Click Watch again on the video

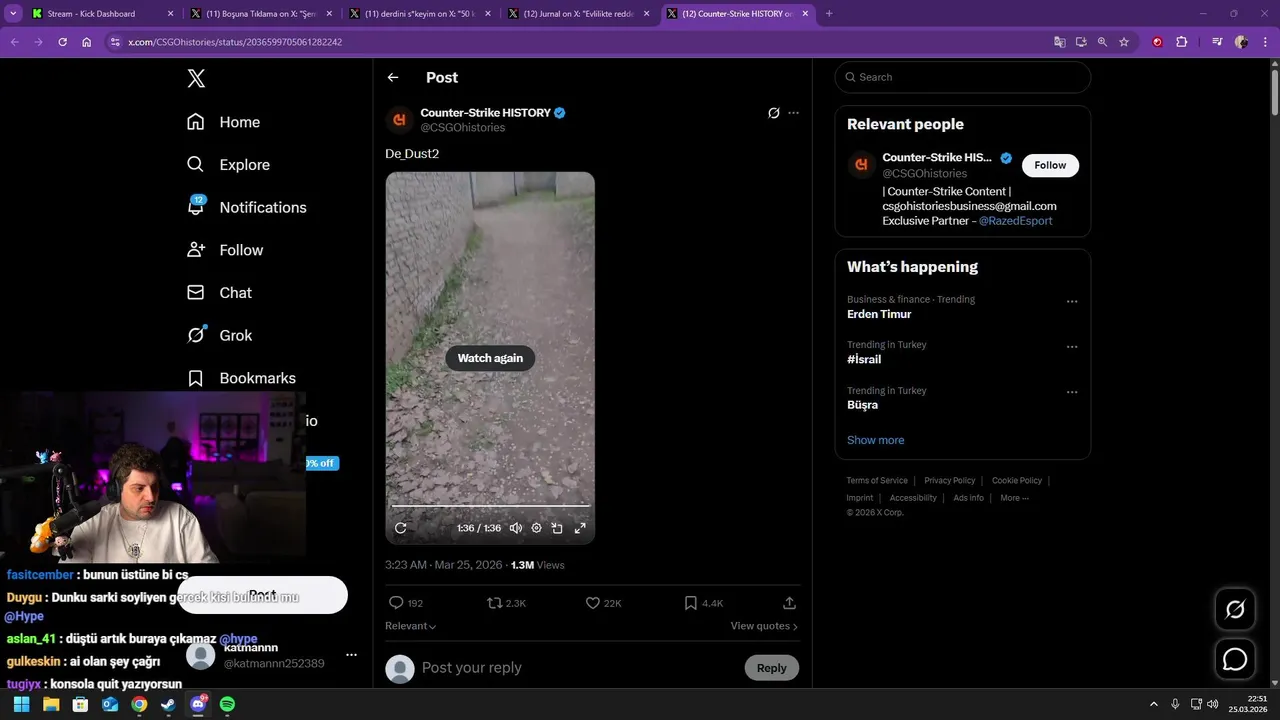coord(490,358)
